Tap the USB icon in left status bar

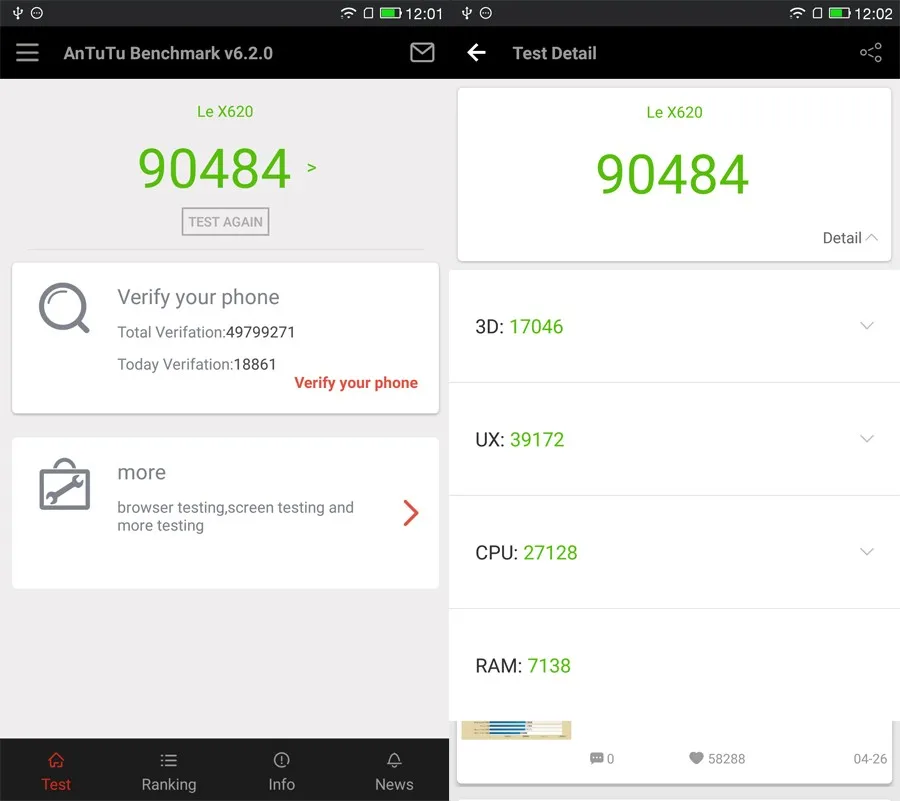click(x=18, y=13)
